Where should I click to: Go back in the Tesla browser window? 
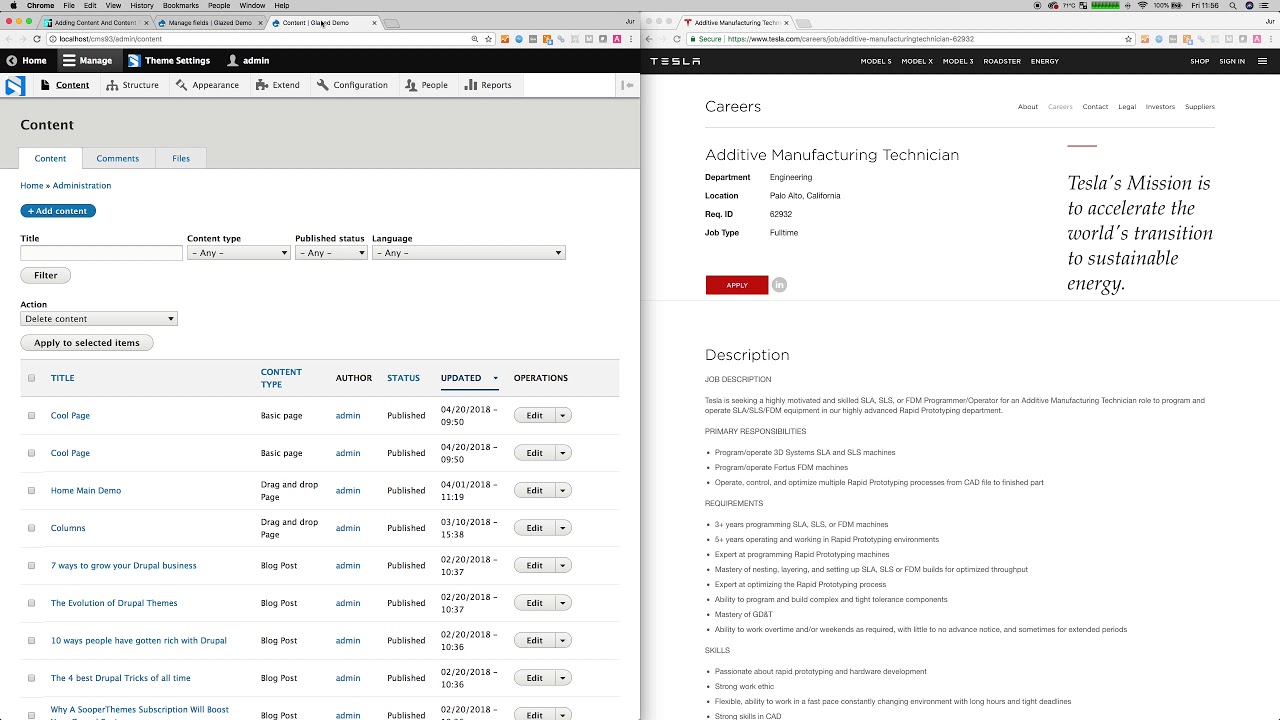click(649, 39)
